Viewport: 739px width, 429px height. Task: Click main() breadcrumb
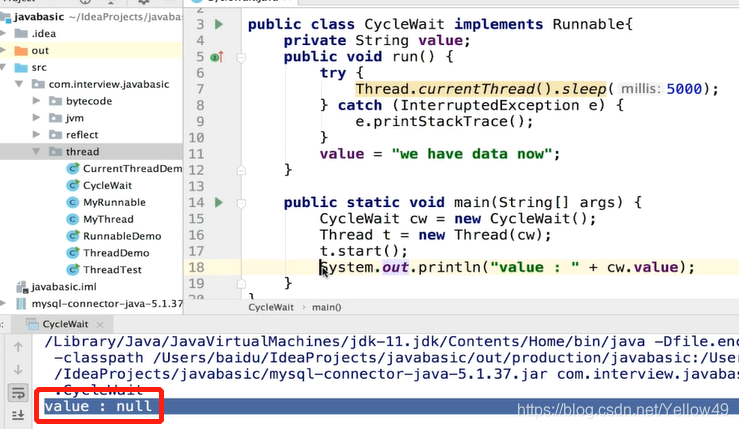click(327, 307)
